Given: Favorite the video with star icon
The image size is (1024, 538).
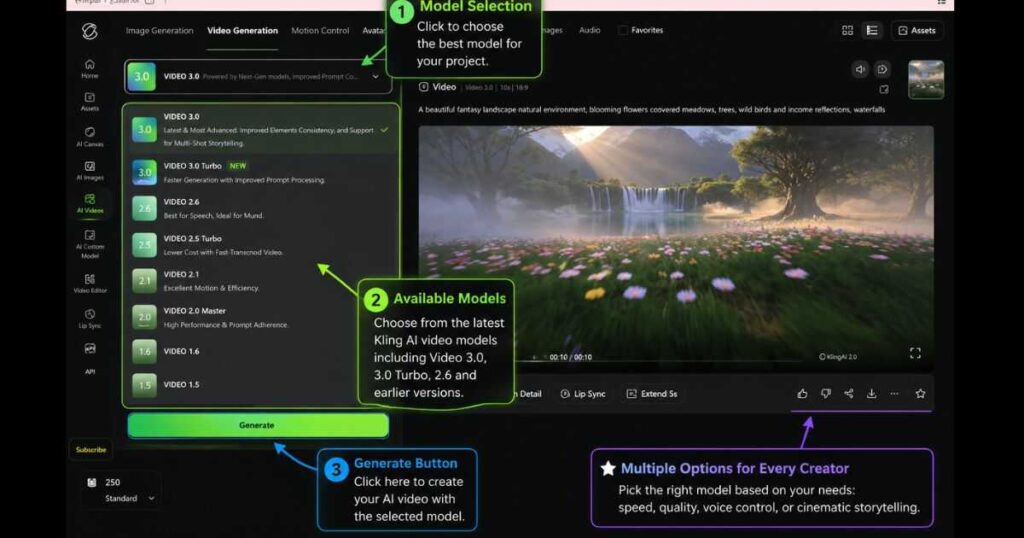Looking at the screenshot, I should (920, 394).
